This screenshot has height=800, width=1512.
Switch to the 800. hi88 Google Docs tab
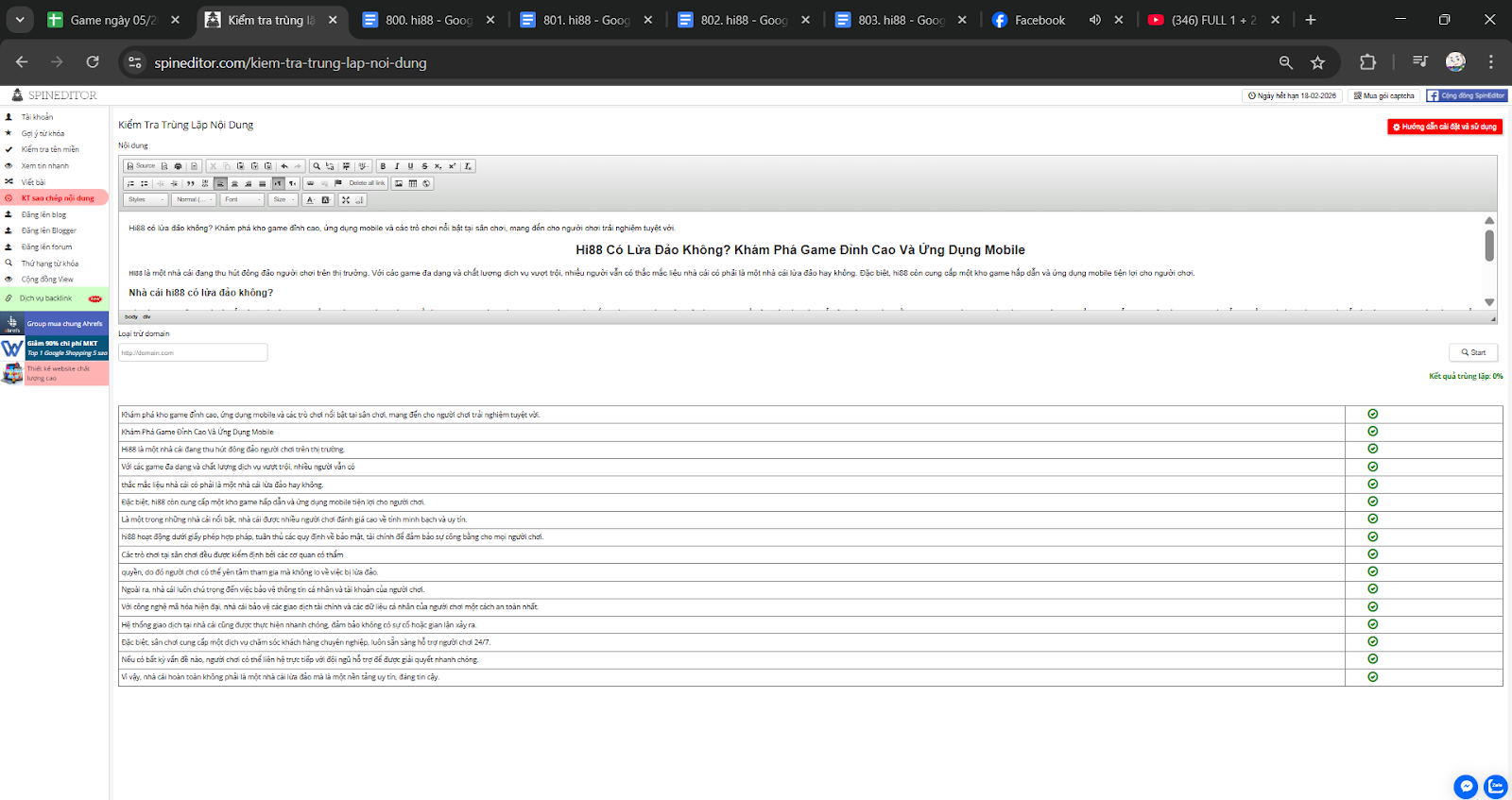[x=429, y=20]
